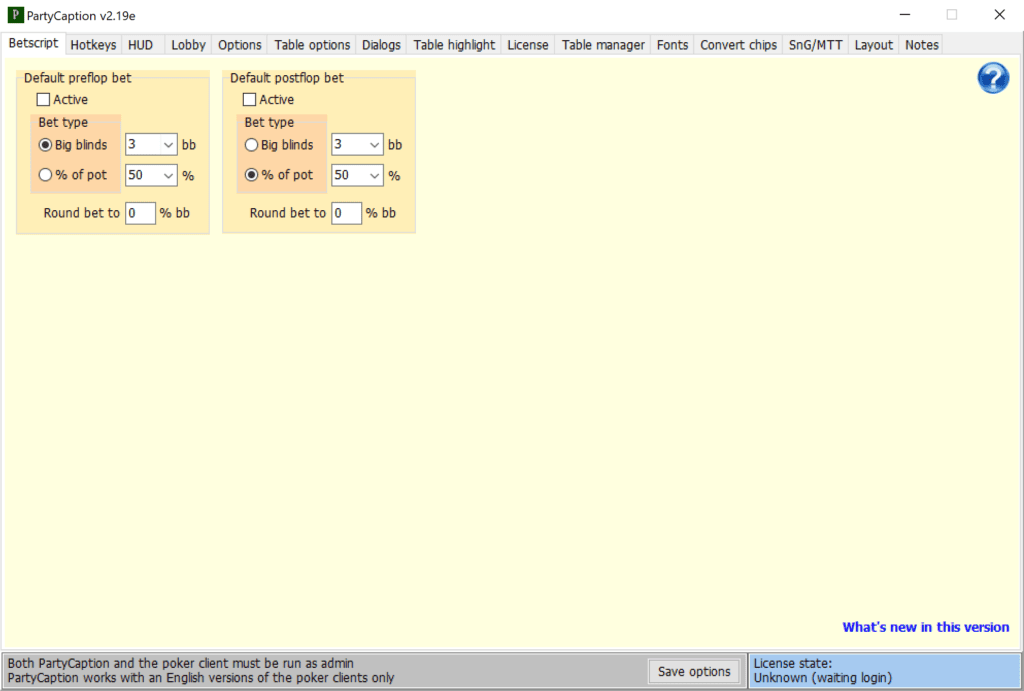The width and height of the screenshot is (1024, 691).
Task: Open the Notes tab
Action: pyautogui.click(x=921, y=44)
